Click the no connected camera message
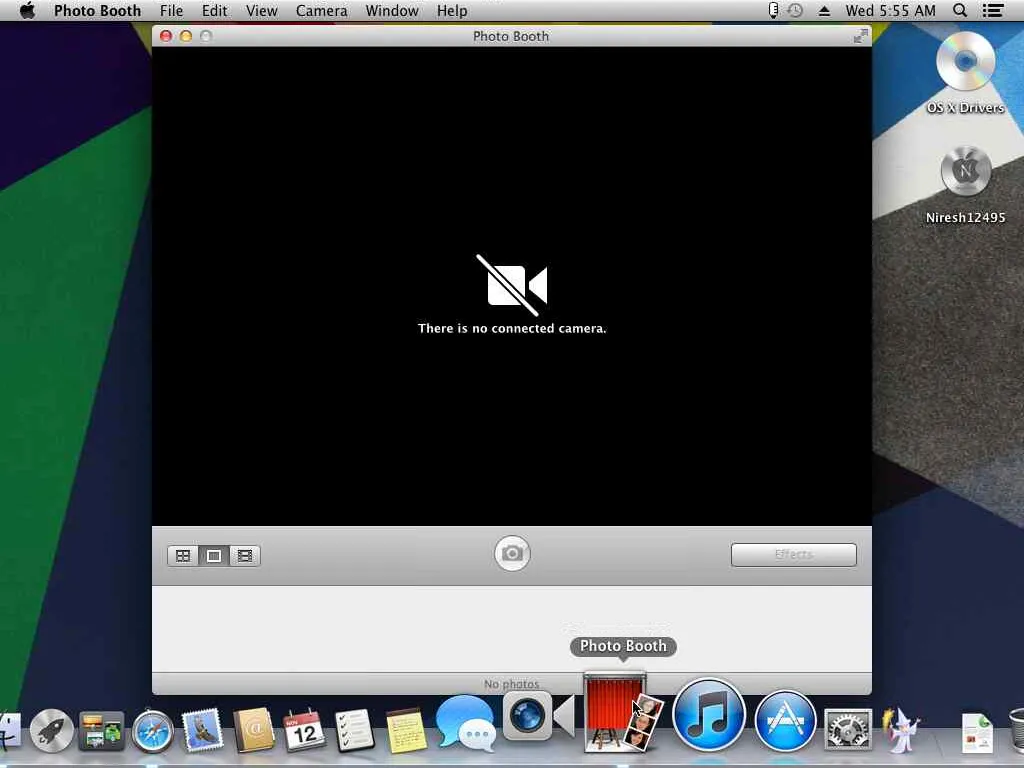 pyautogui.click(x=512, y=328)
